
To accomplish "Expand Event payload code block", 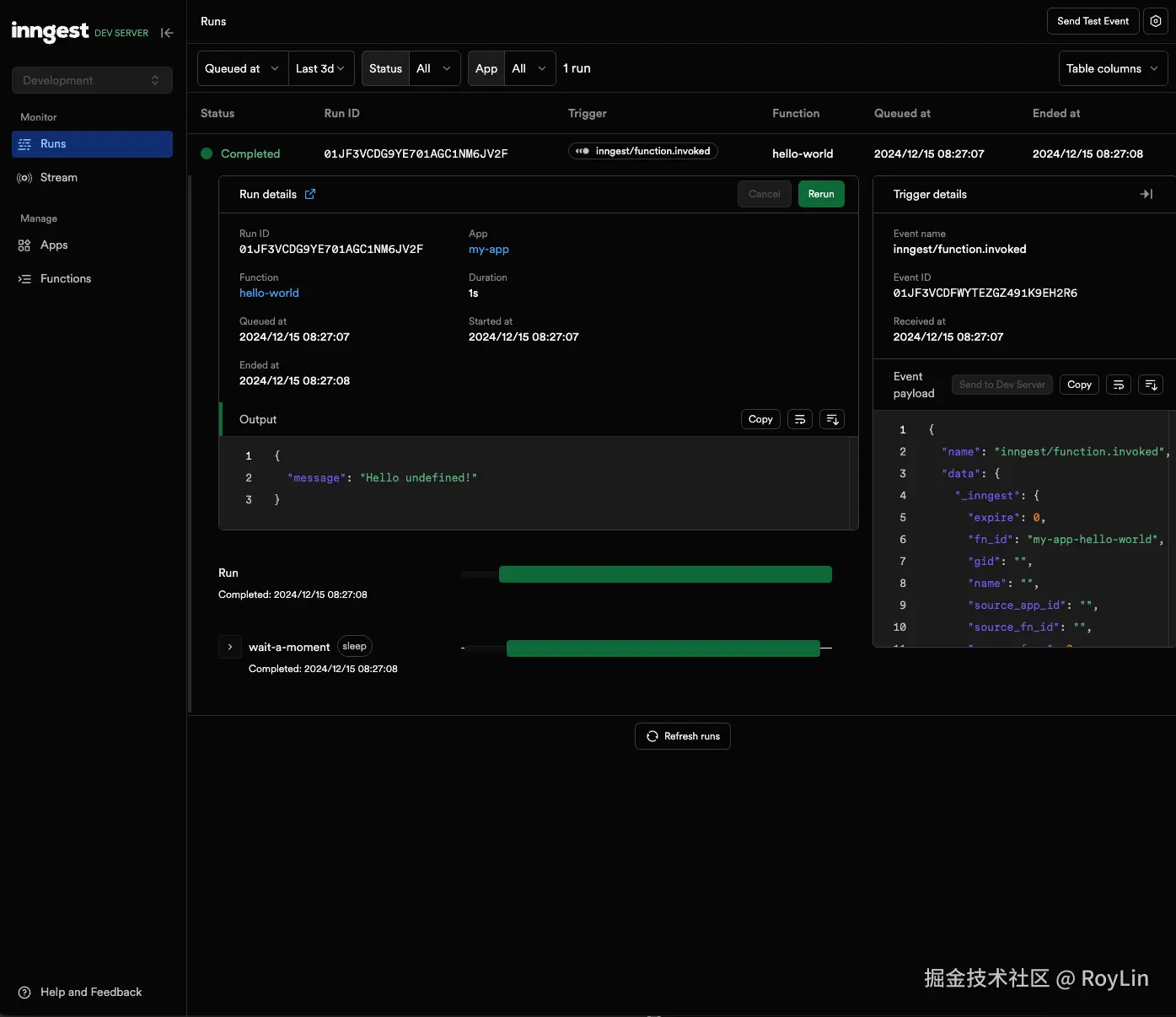I will pyautogui.click(x=1151, y=385).
